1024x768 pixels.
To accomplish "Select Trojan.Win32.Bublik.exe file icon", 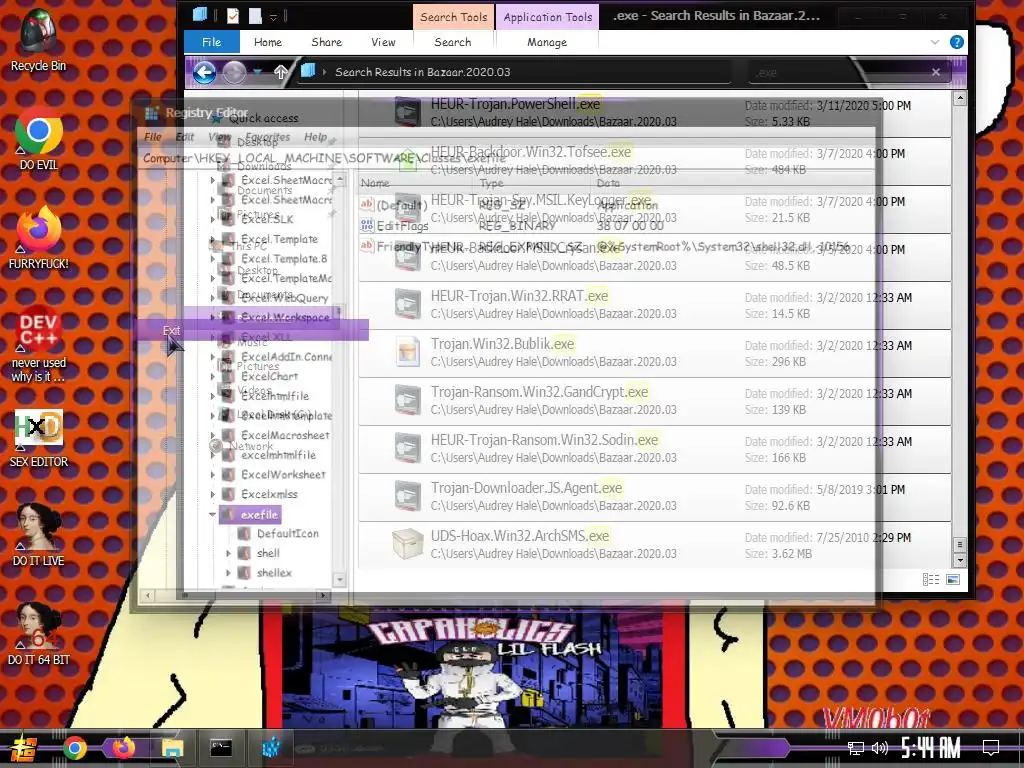I will coord(408,351).
